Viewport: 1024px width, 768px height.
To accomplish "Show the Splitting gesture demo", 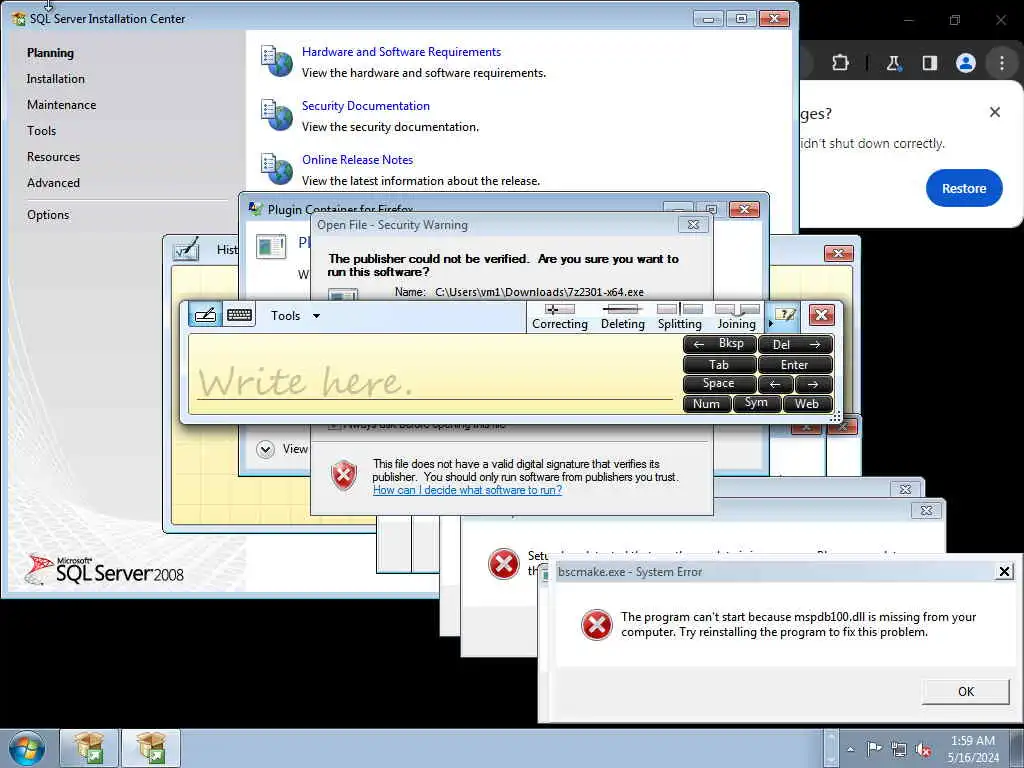I will pos(679,317).
